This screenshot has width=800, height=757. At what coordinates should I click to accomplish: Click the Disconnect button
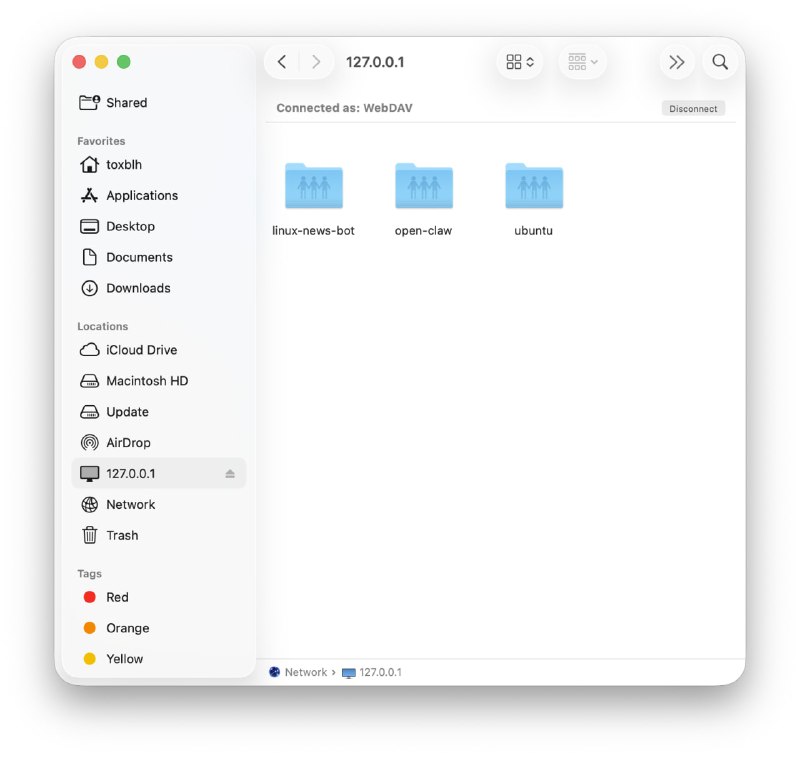pyautogui.click(x=693, y=109)
